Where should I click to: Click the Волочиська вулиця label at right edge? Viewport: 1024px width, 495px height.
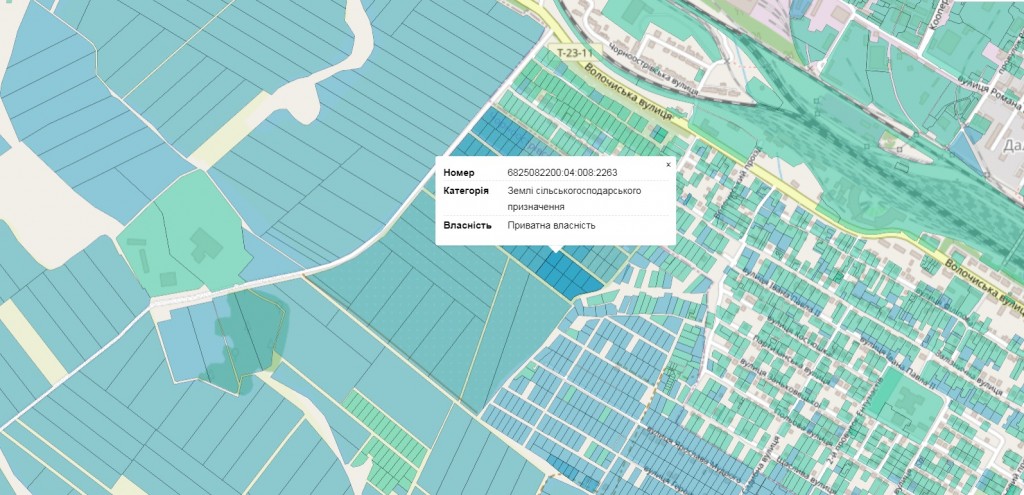coord(980,278)
